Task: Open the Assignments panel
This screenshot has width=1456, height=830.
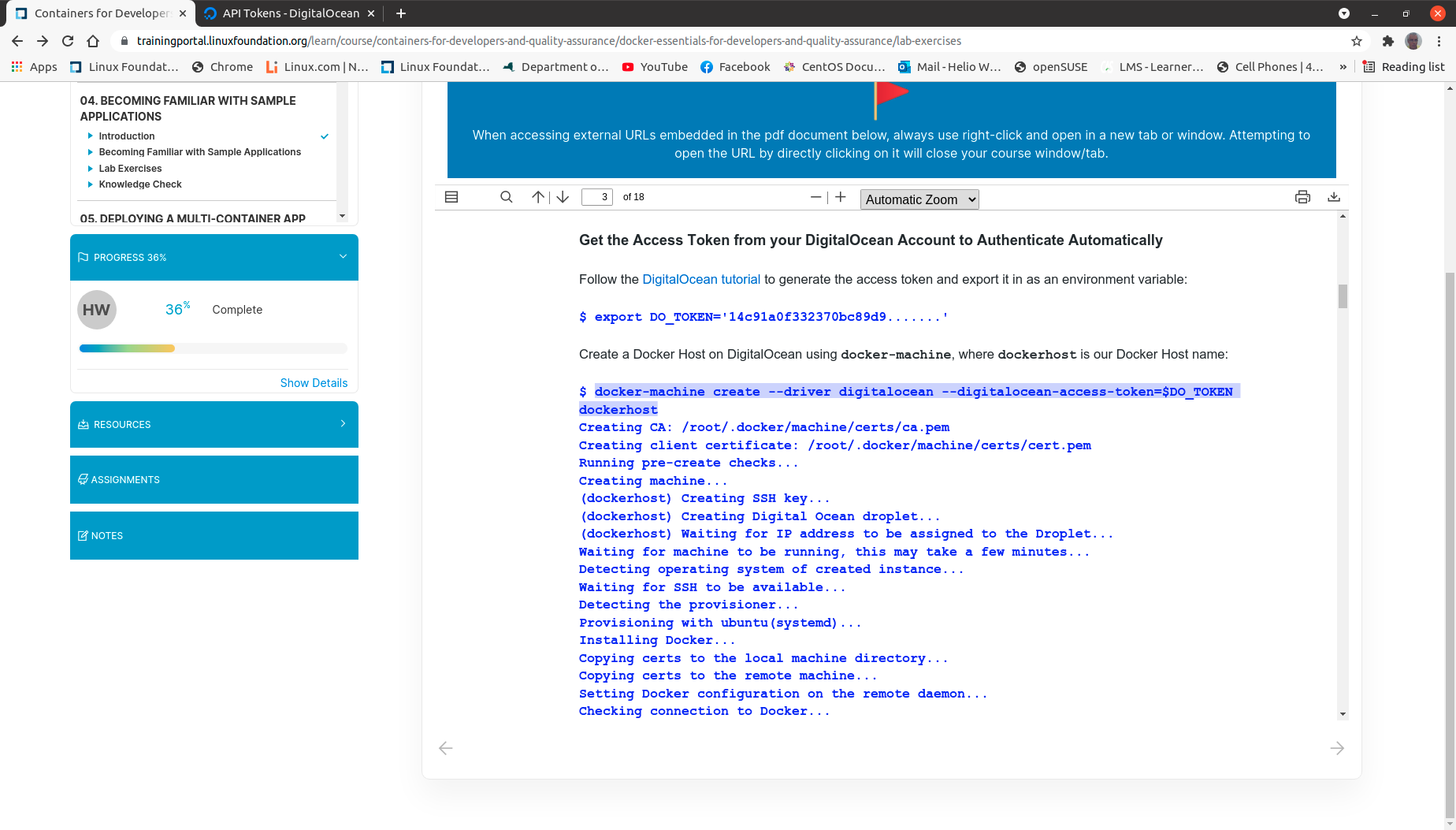Action: [x=214, y=480]
